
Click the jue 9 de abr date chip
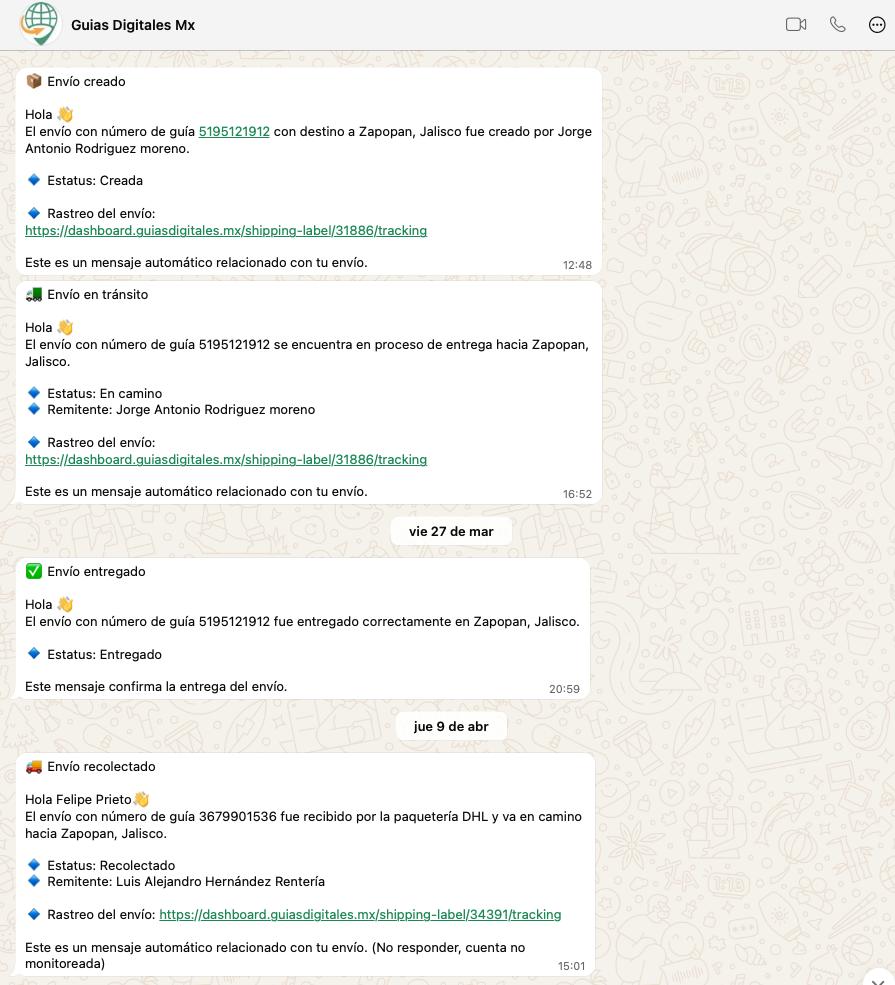451,726
